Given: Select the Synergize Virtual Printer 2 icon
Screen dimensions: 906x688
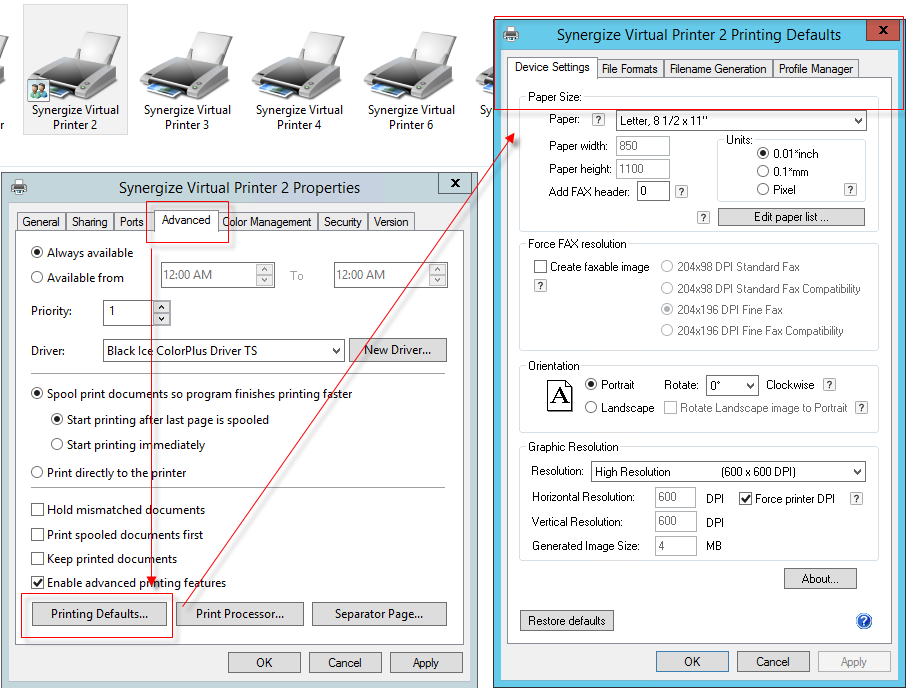Looking at the screenshot, I should pos(75,69).
